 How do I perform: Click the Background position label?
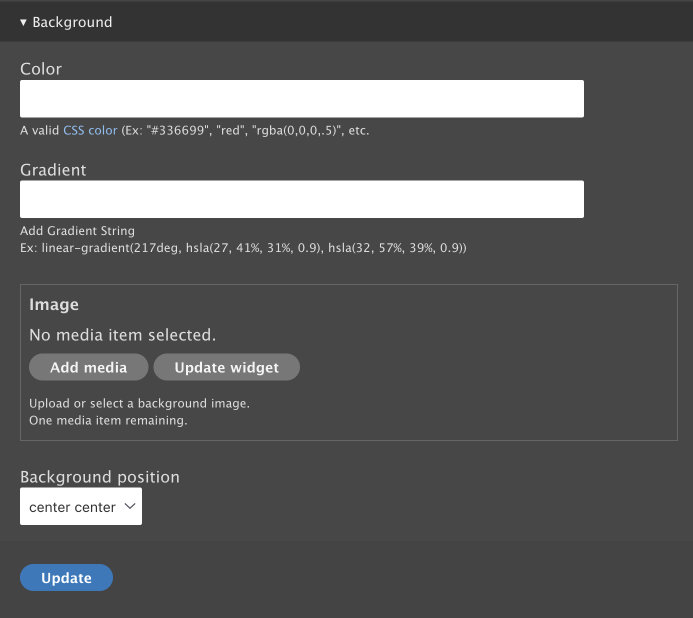[x=100, y=477]
